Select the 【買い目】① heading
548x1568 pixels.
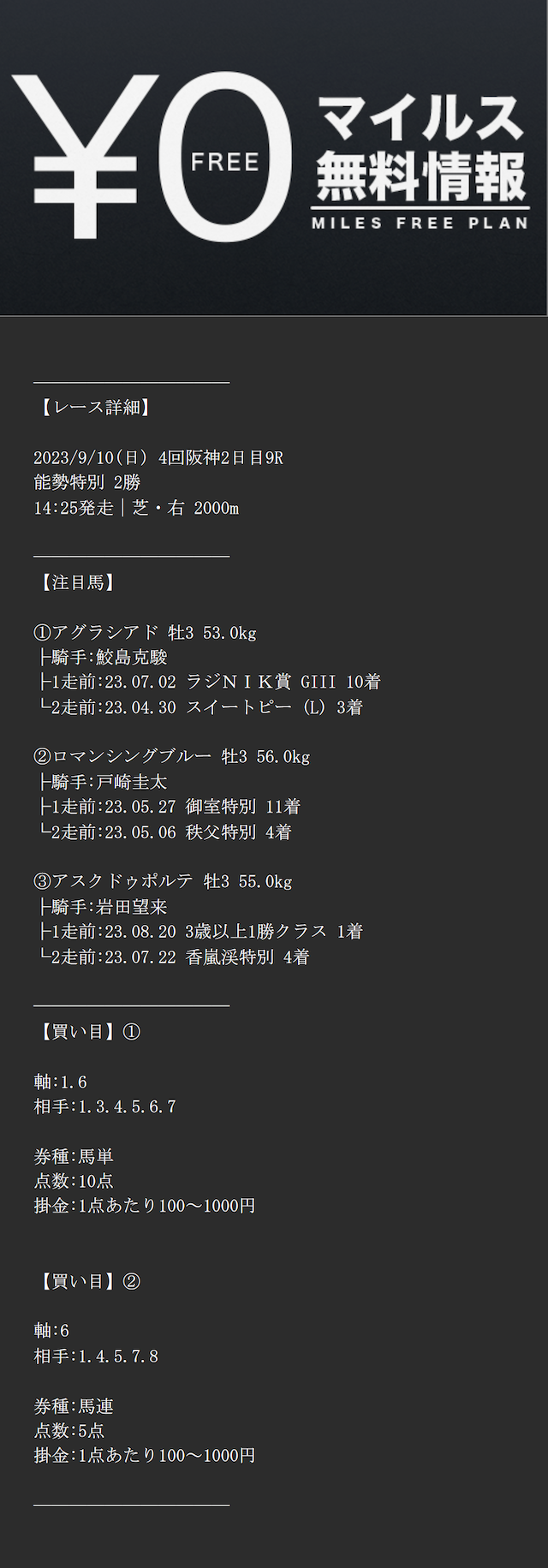pos(86,1032)
